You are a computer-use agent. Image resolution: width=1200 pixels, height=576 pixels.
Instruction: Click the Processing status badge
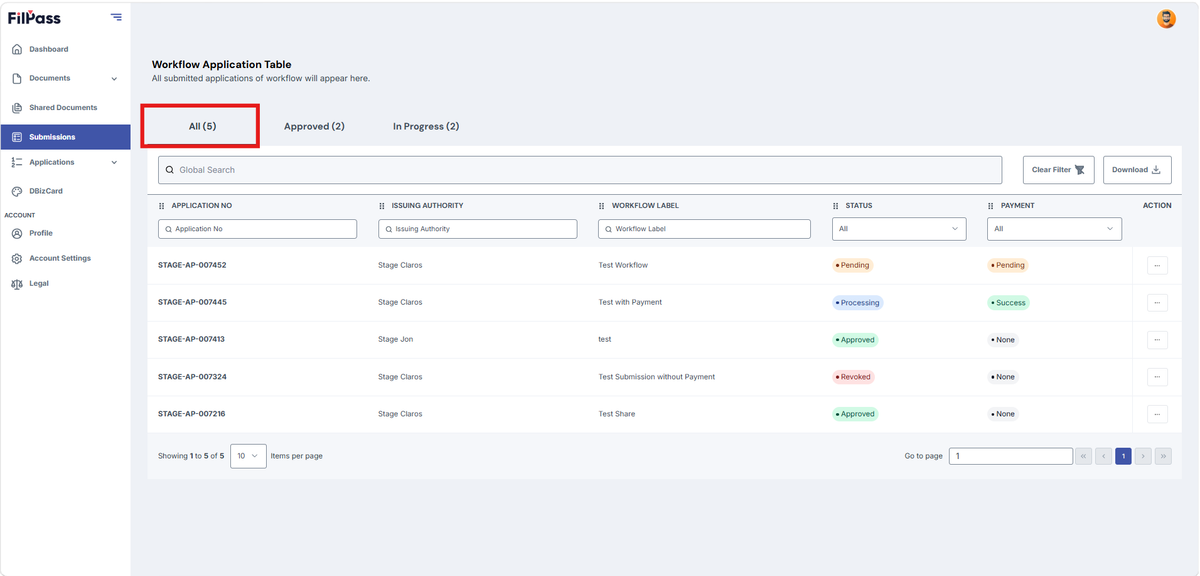pyautogui.click(x=857, y=302)
